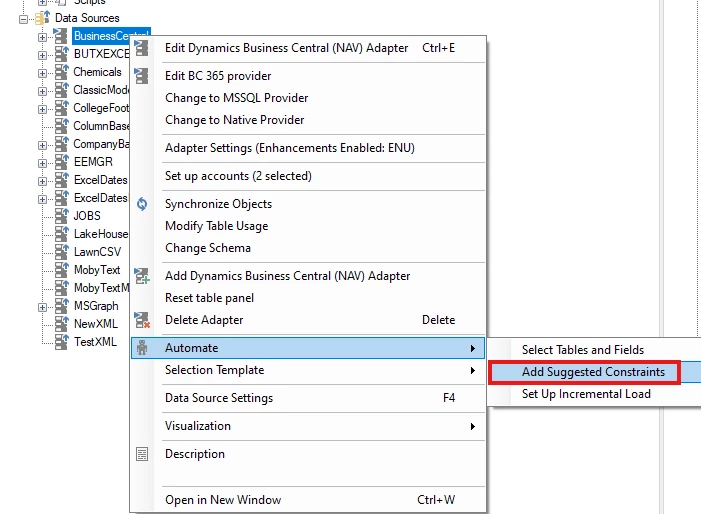The height and width of the screenshot is (514, 701).
Task: Click the EEMGR data source icon
Action: pyautogui.click(x=61, y=162)
